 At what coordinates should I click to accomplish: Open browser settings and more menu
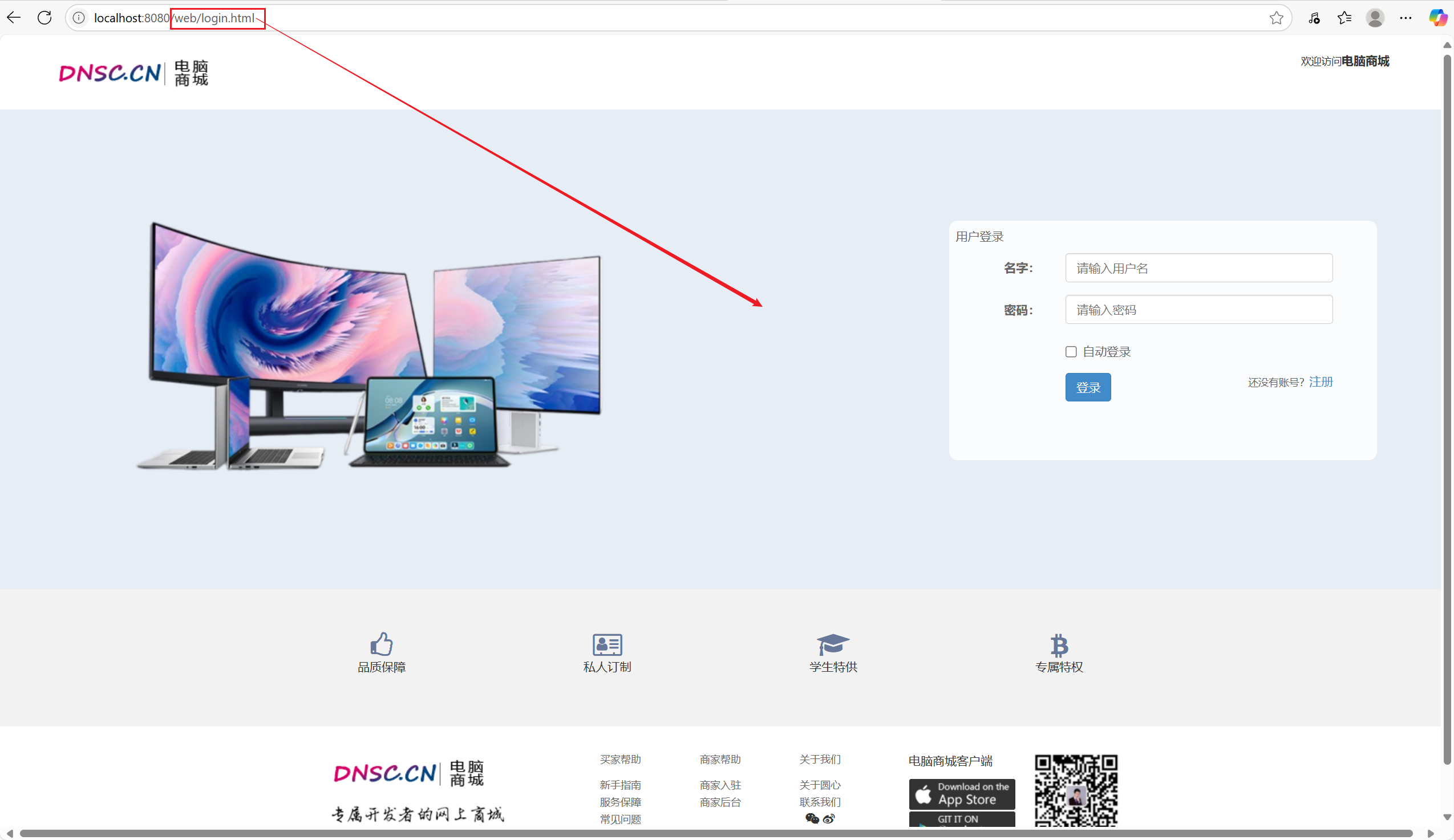point(1406,18)
